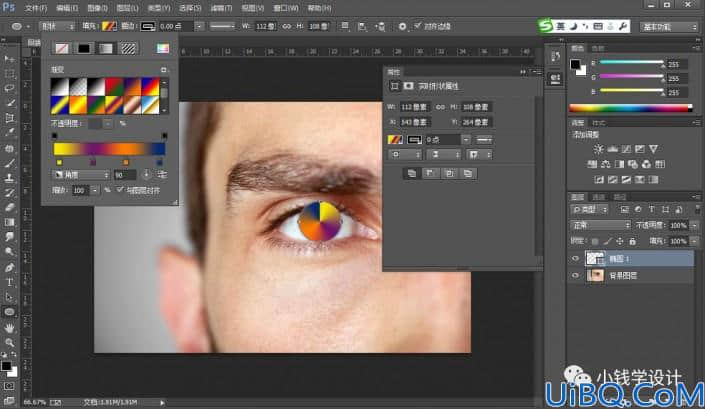Select the Horizontal Type tool
The width and height of the screenshot is (705, 409).
click(9, 282)
